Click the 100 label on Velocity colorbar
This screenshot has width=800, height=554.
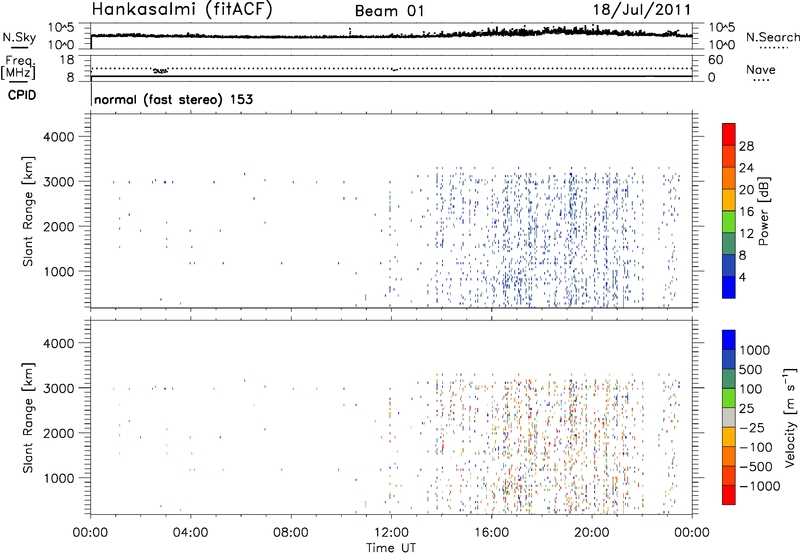[751, 389]
